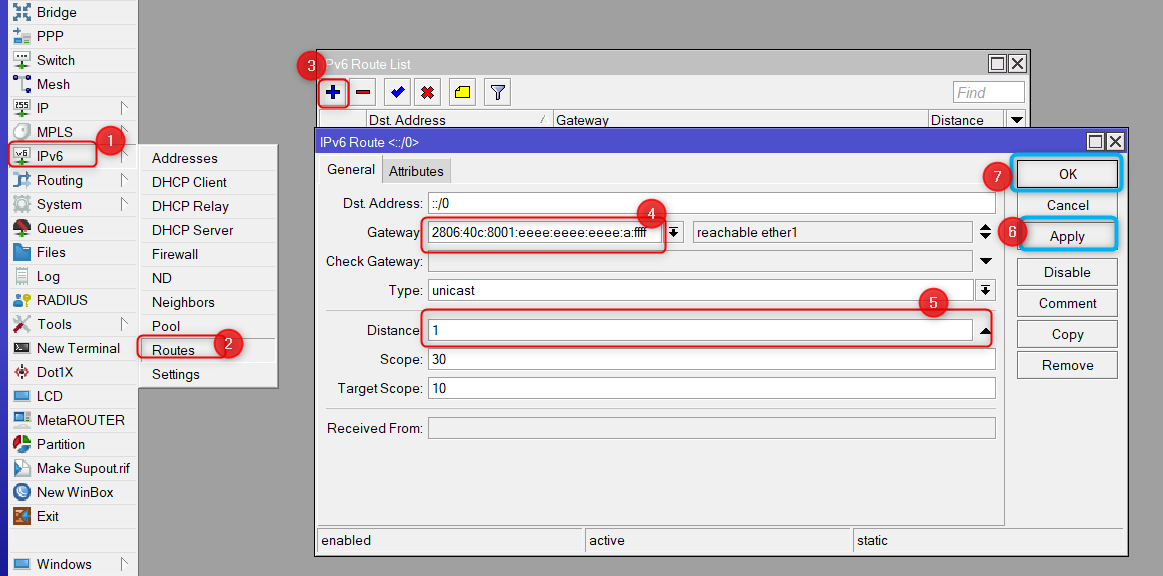
Task: Open New Terminal from sidebar
Action: point(78,348)
